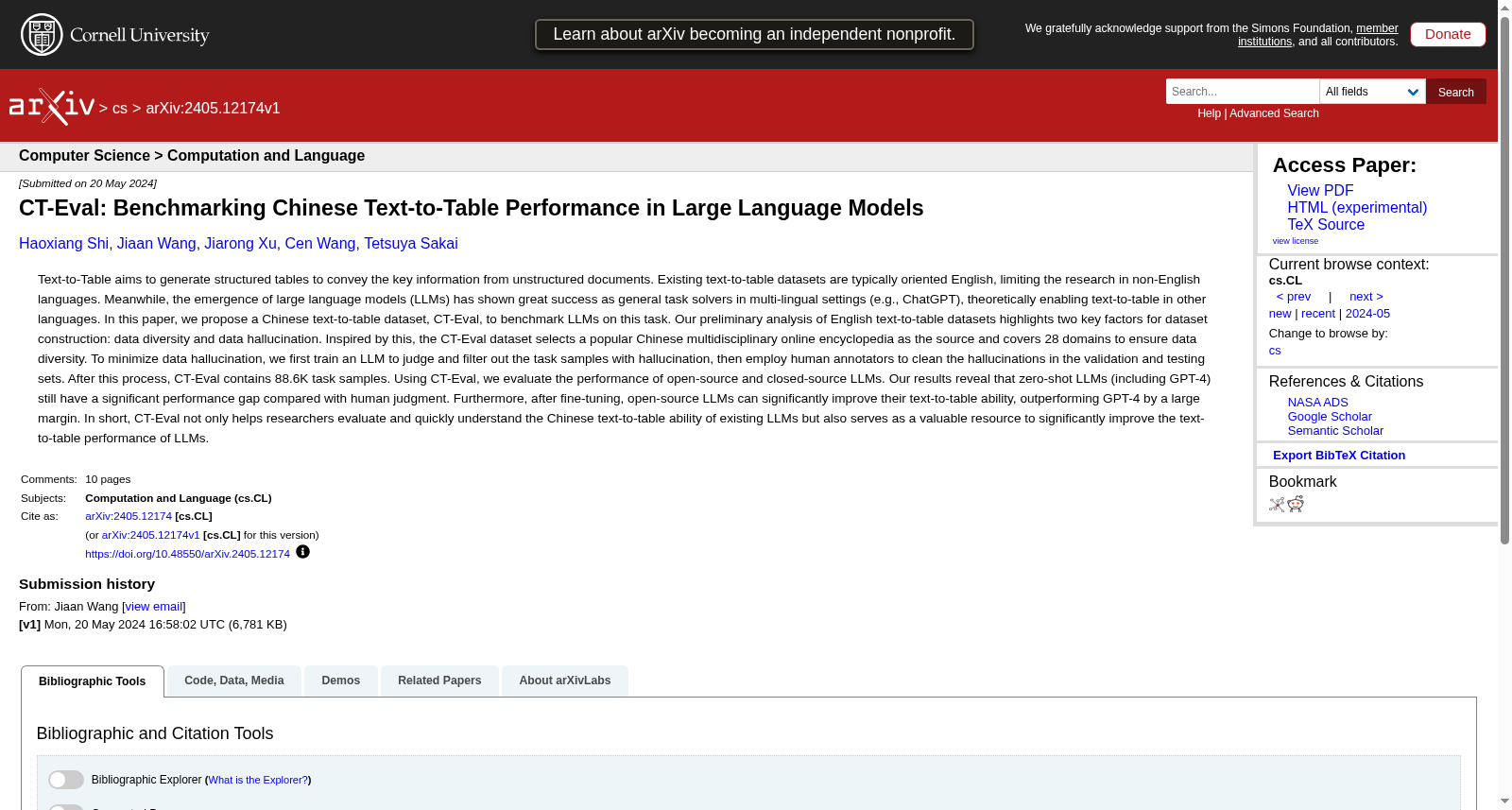Screen dimensions: 1512x810
Task: Click Export BibTeX Citation
Action: click(x=1339, y=456)
